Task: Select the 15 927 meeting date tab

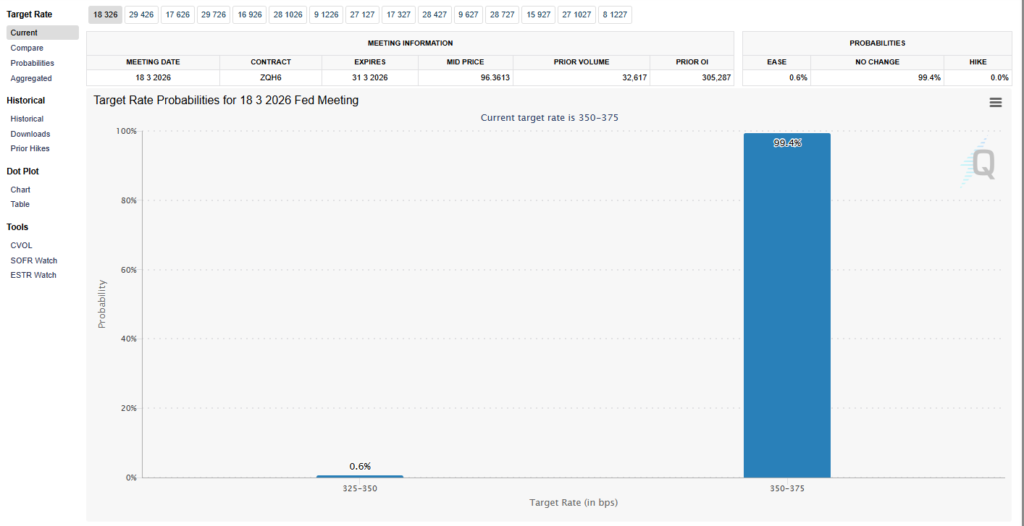Action: (x=538, y=15)
